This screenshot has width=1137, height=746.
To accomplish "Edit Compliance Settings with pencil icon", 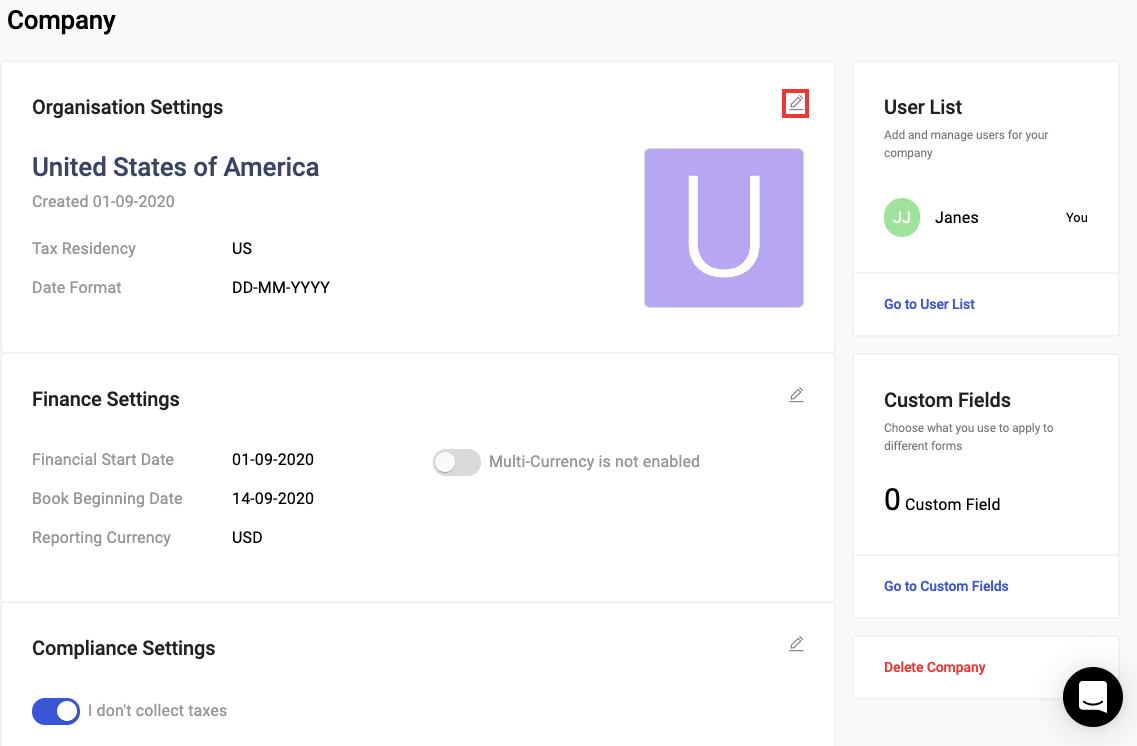I will pos(796,644).
